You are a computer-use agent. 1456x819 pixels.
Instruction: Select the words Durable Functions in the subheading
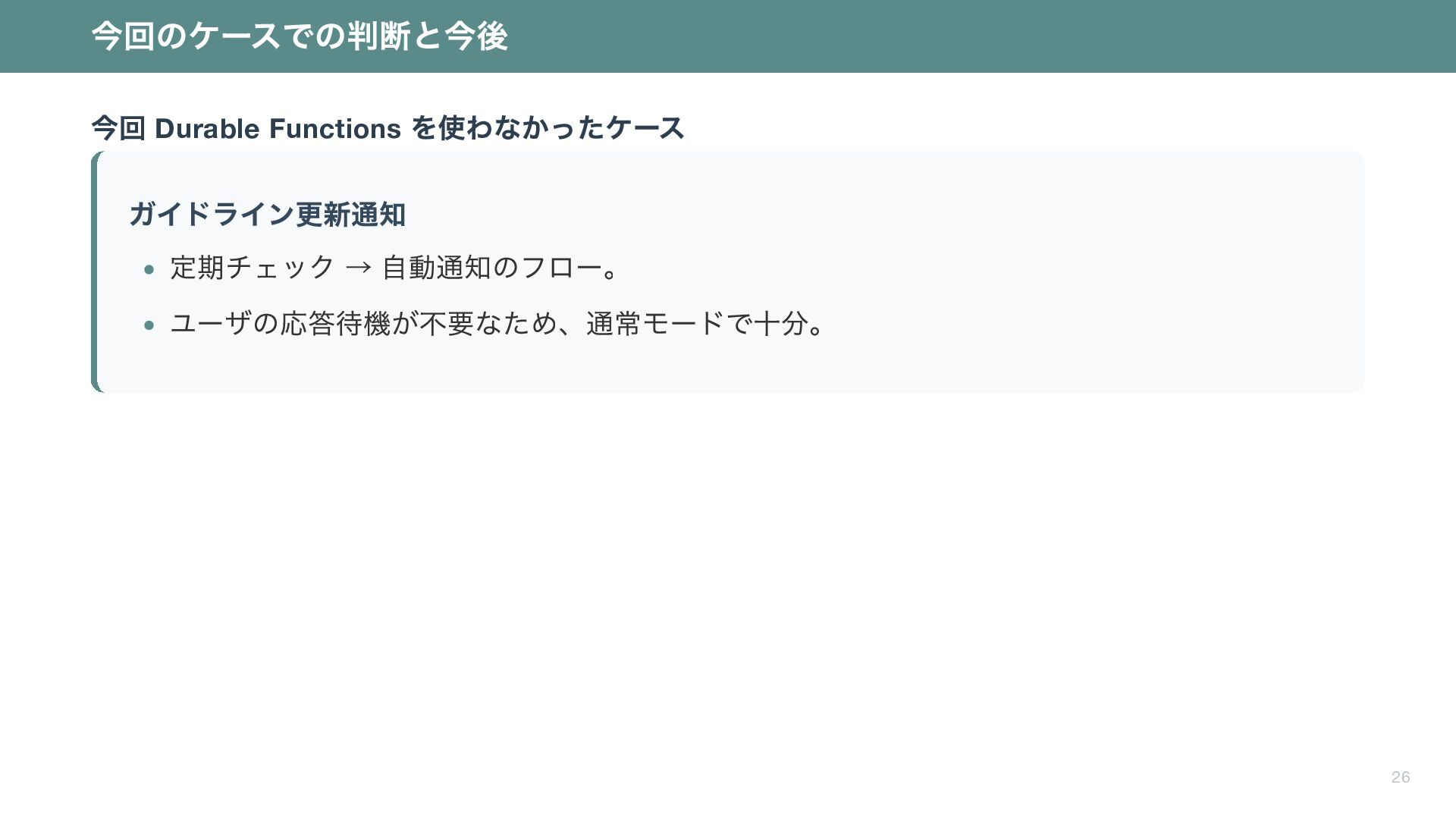coord(278,128)
